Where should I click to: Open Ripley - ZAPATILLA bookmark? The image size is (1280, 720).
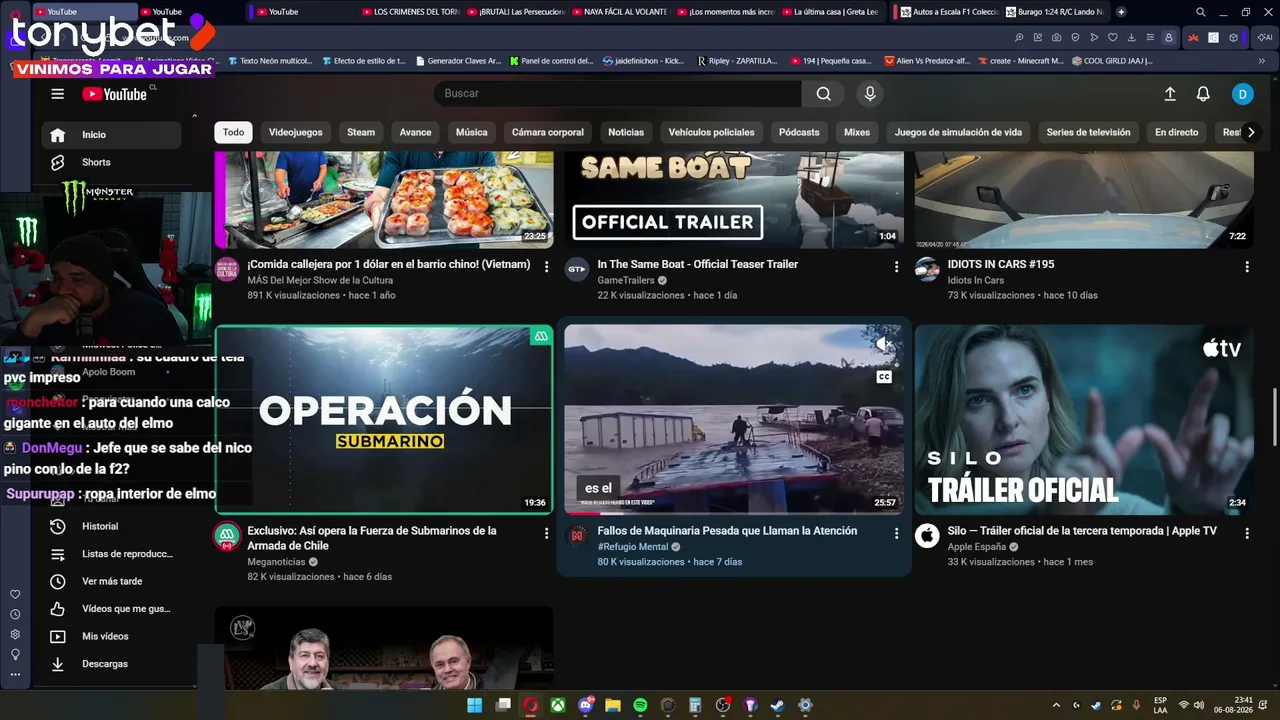[x=737, y=61]
